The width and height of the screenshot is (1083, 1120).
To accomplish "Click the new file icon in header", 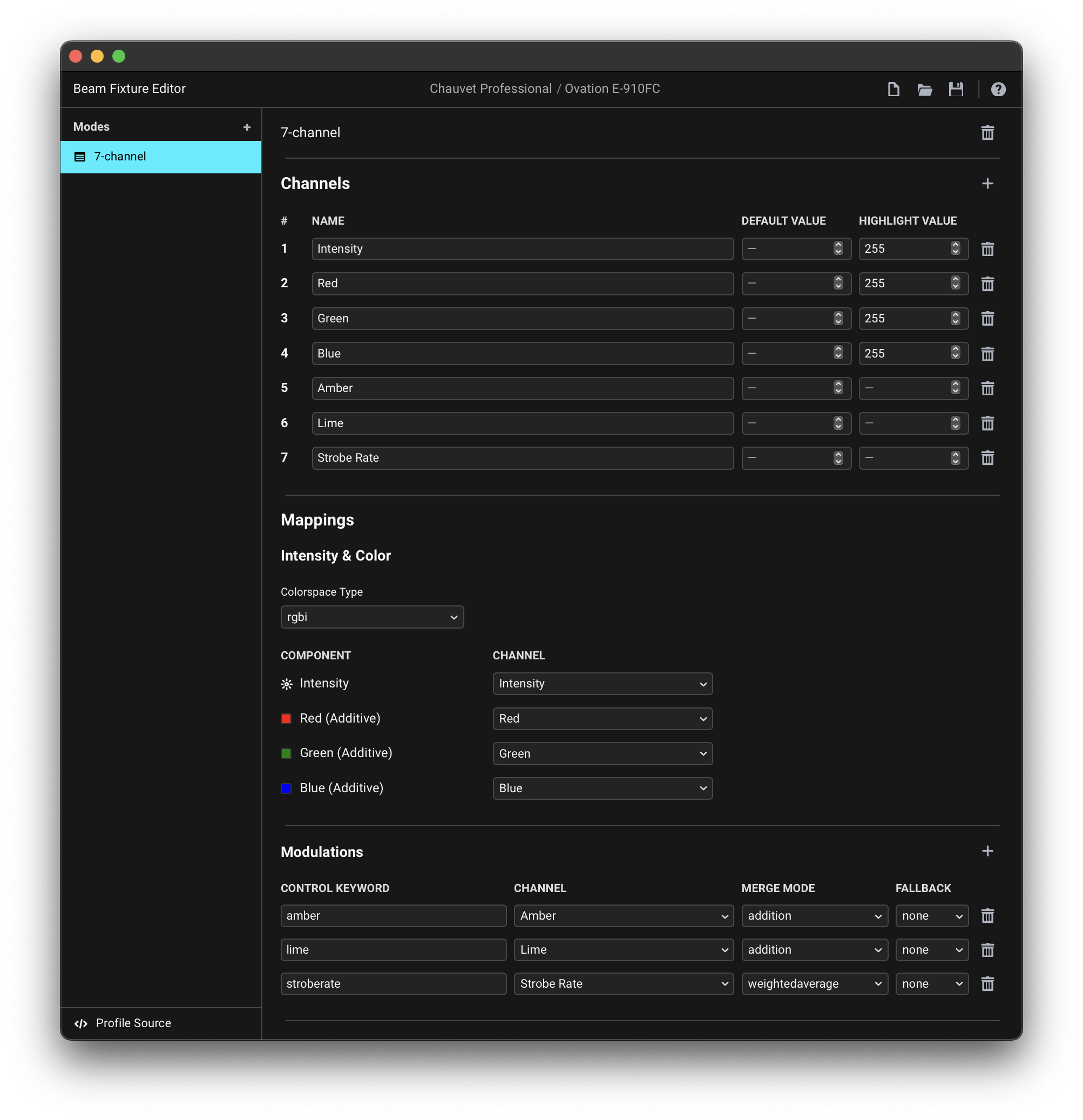I will click(894, 89).
